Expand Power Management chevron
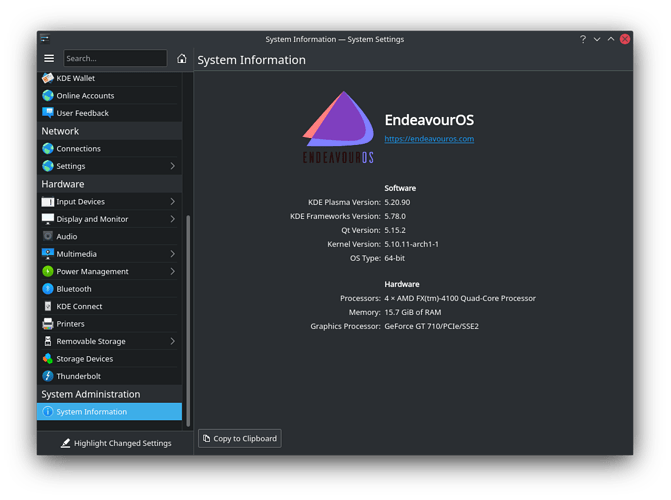Screen dimensions: 671x500 (x=172, y=271)
